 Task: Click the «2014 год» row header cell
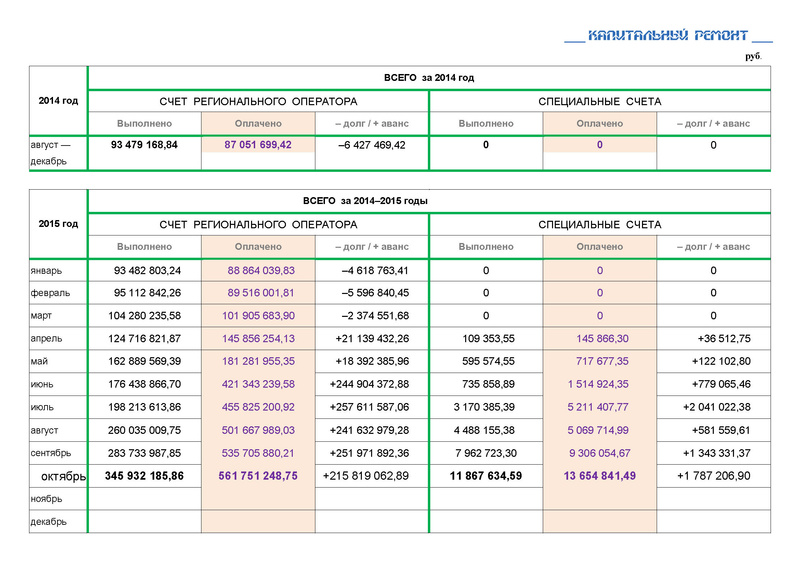pos(58,101)
